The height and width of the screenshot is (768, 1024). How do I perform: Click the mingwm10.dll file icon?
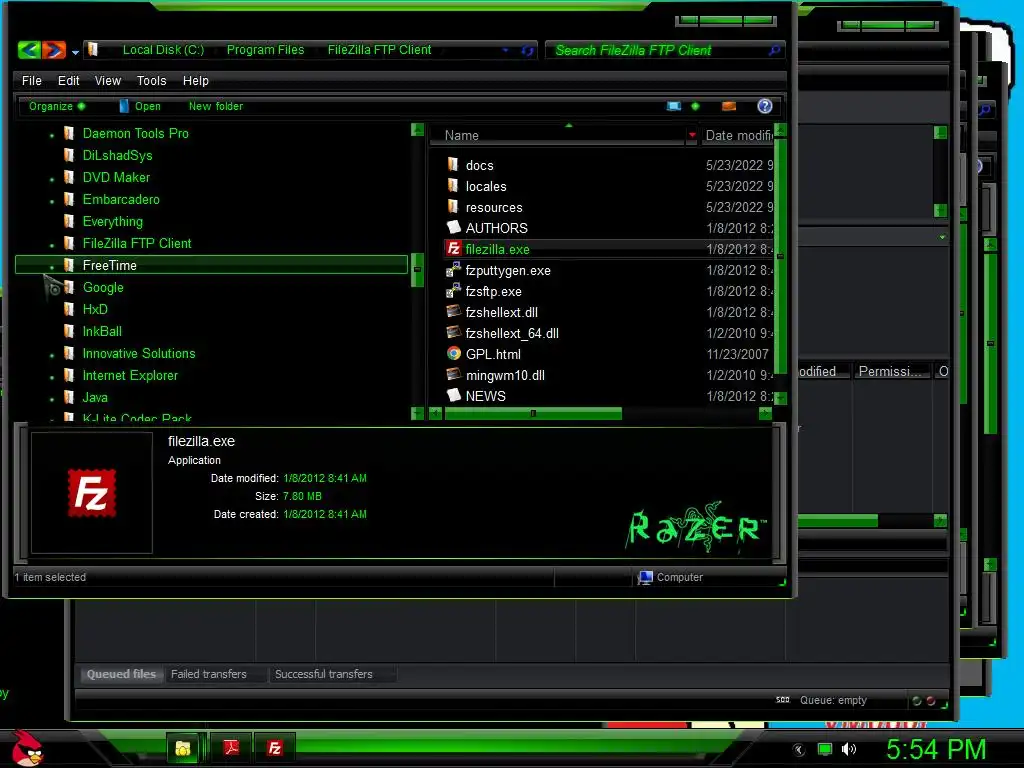point(453,374)
